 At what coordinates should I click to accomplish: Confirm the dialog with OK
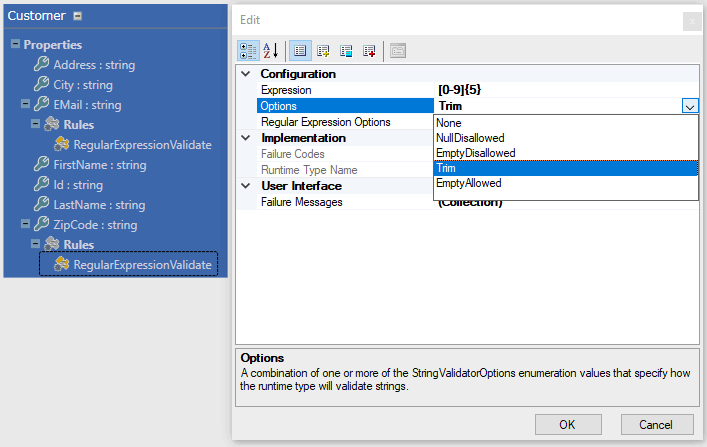pyautogui.click(x=568, y=424)
